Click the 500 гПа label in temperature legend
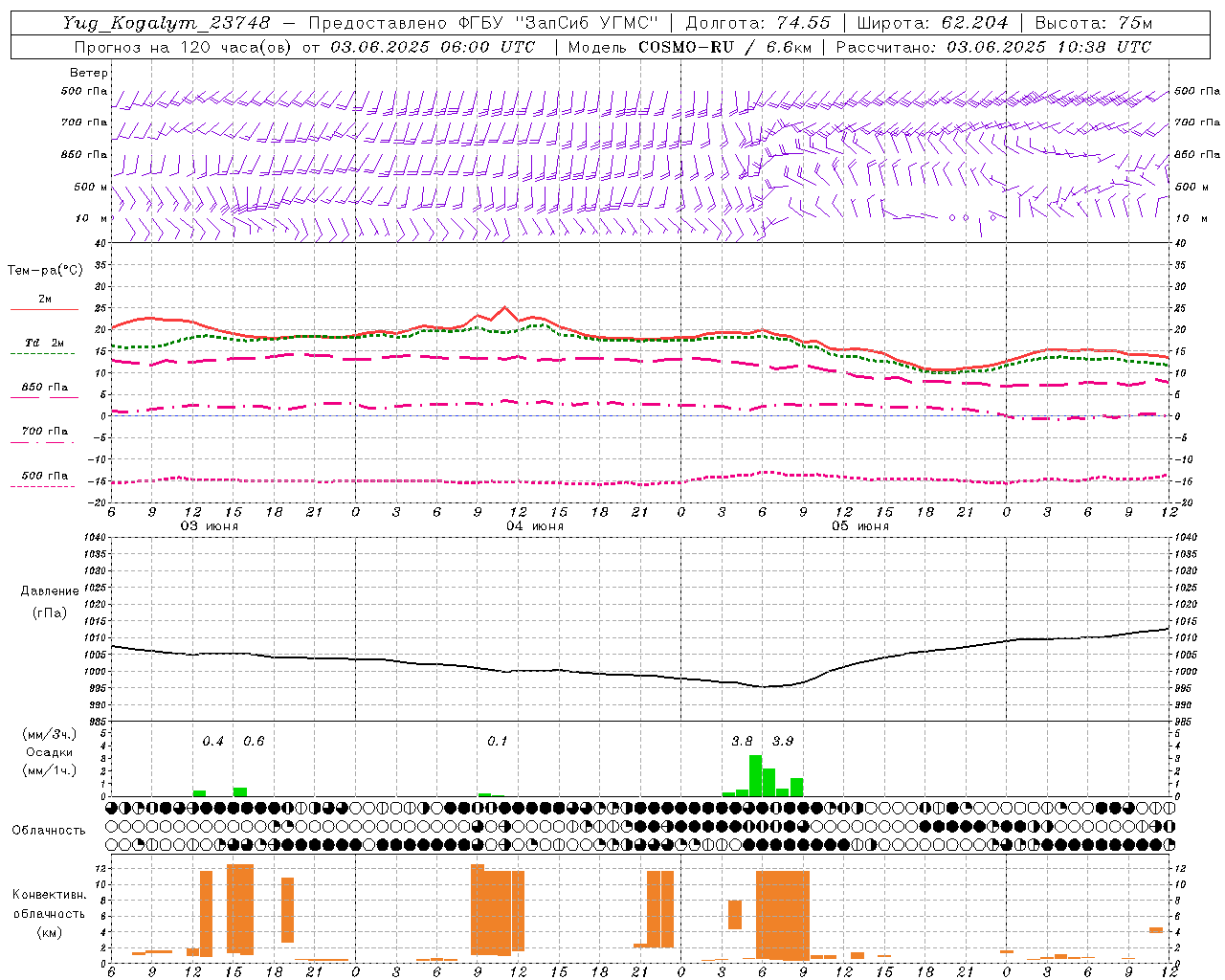 click(x=45, y=476)
